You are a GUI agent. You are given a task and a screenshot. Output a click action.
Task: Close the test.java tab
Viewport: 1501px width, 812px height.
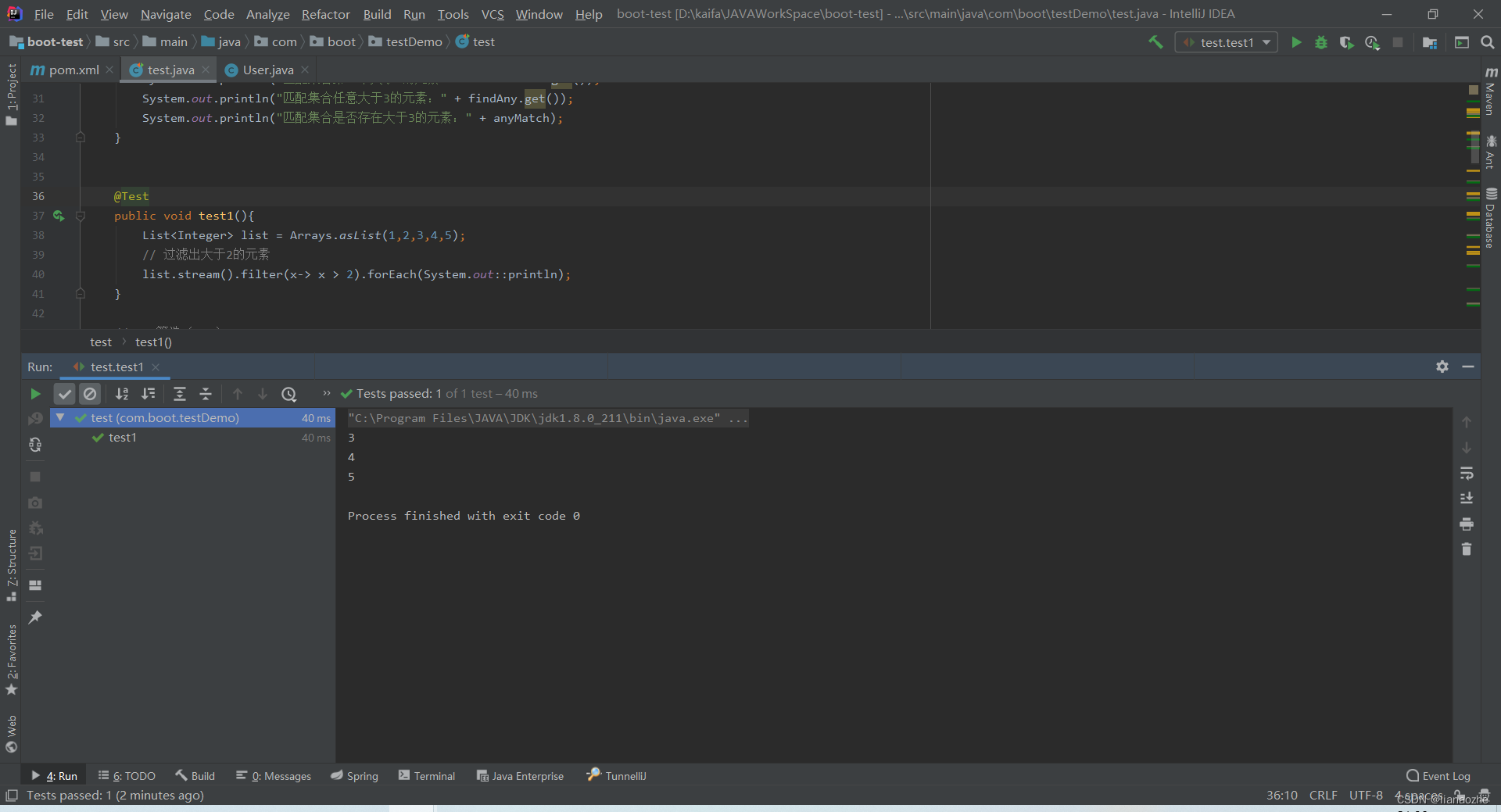click(x=206, y=70)
